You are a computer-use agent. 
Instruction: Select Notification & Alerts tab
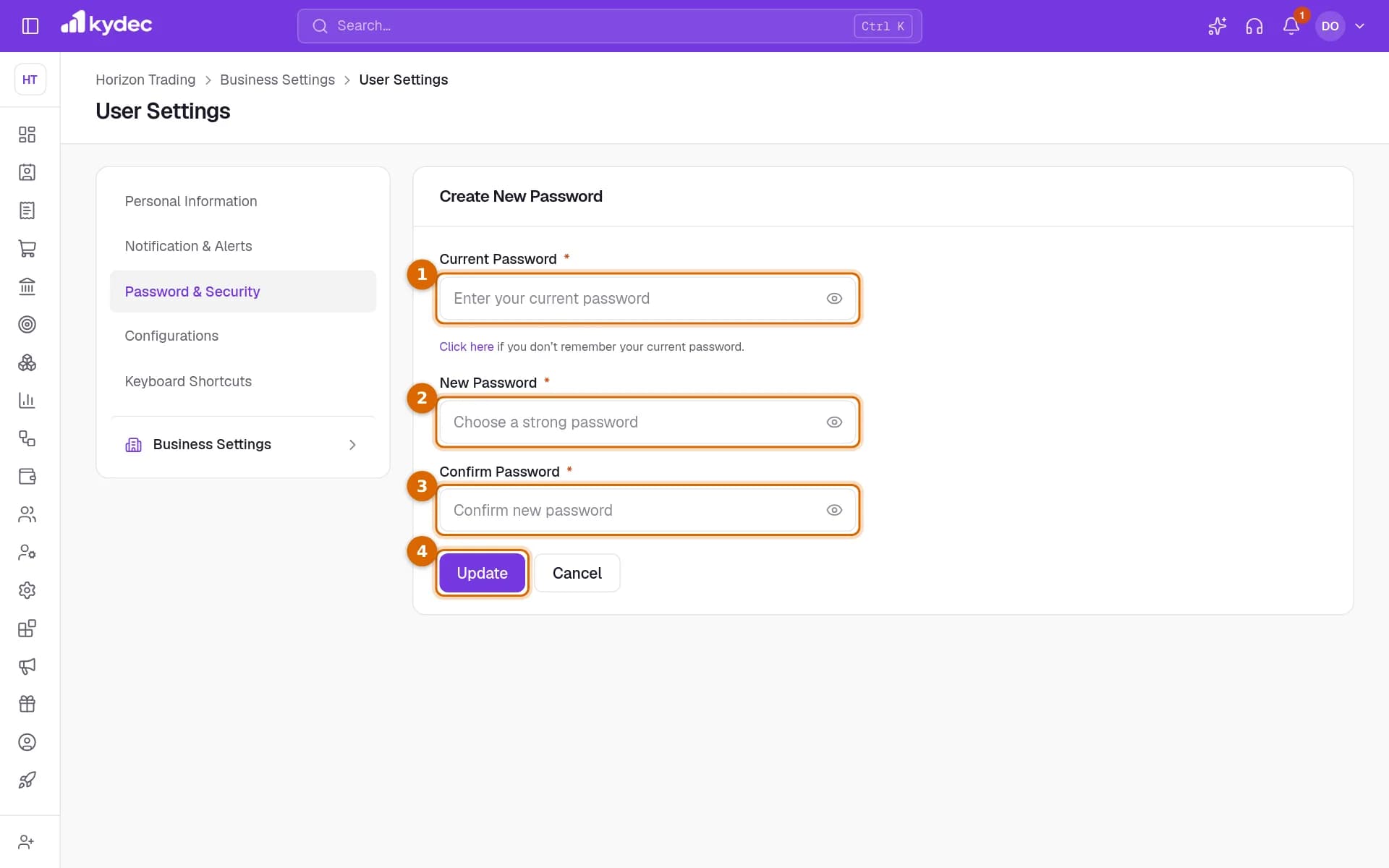click(x=243, y=246)
